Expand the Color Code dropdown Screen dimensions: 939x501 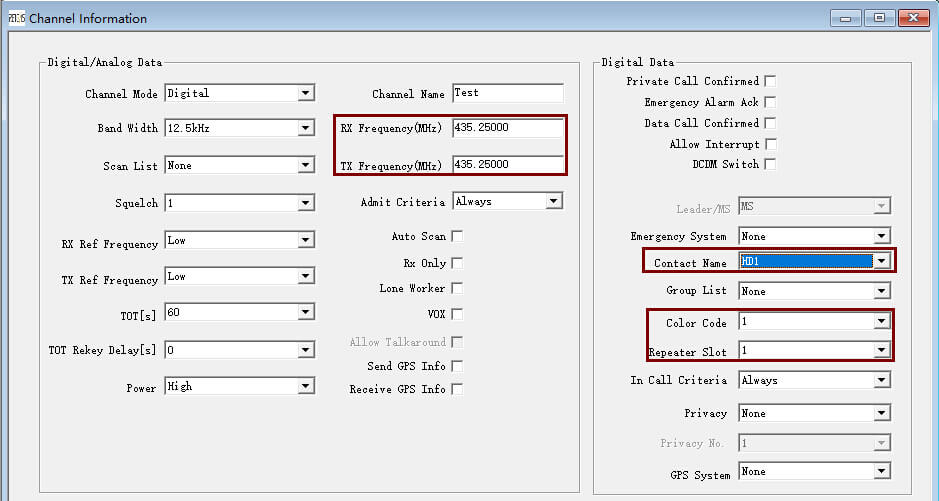881,322
